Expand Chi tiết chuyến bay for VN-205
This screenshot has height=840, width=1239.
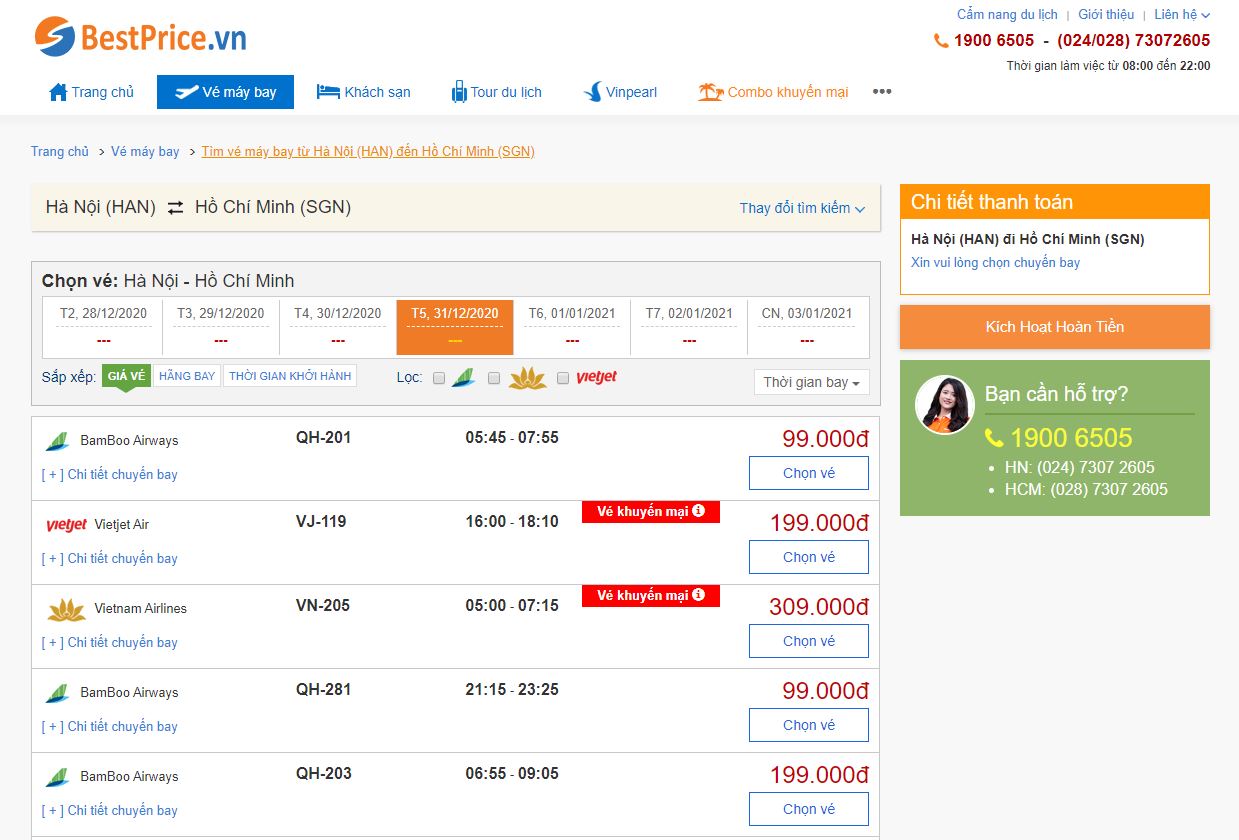click(x=110, y=643)
